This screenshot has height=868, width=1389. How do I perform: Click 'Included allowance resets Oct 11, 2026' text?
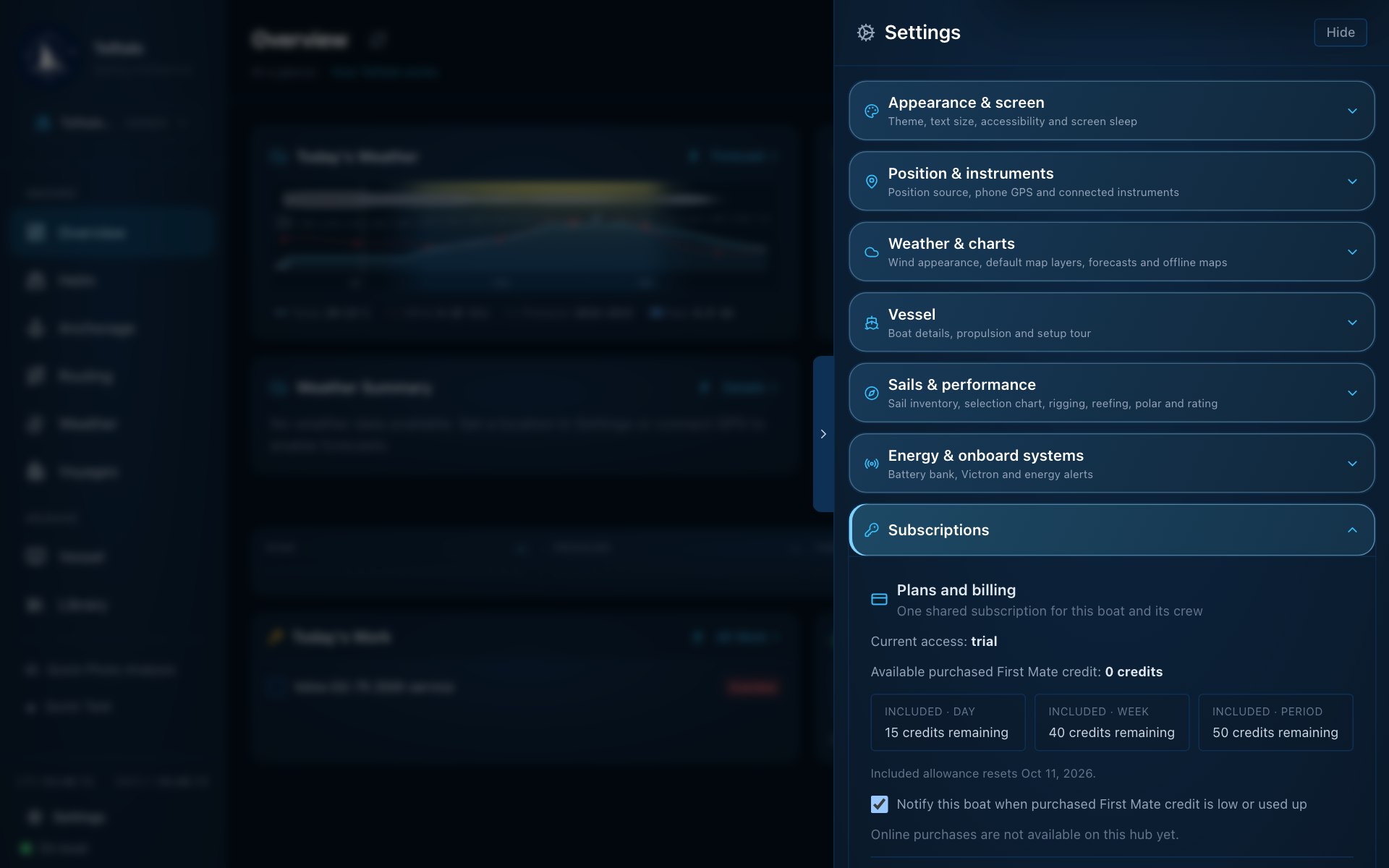coord(983,774)
